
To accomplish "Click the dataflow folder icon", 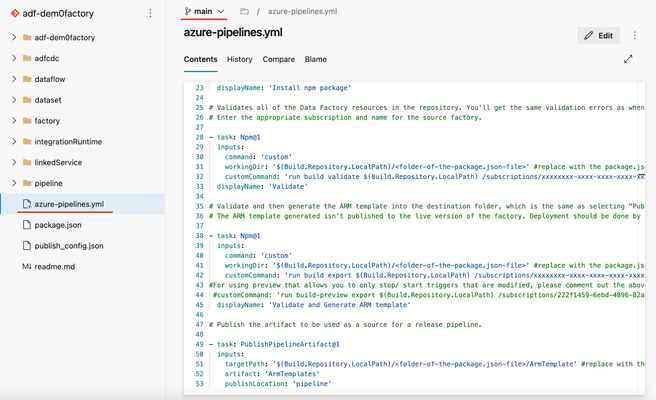I will 27,79.
